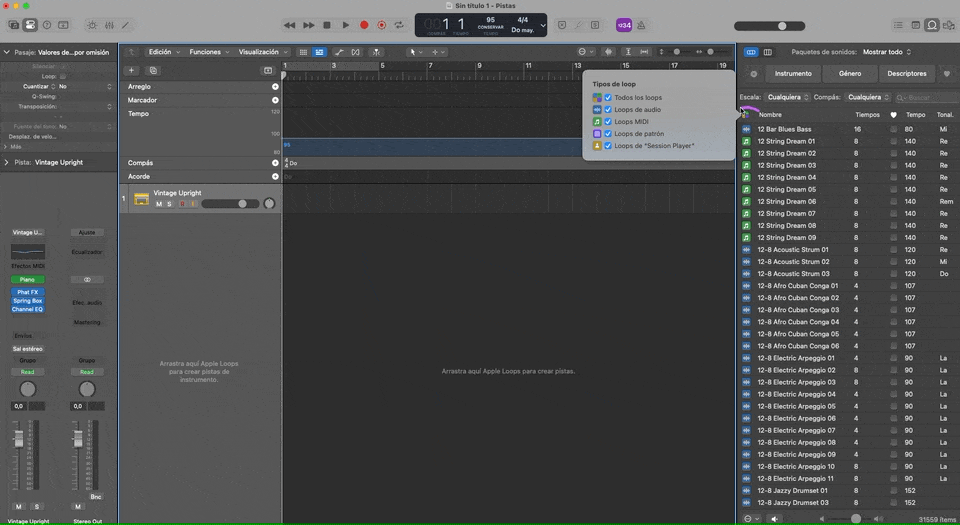Toggle the metronome icon
Screen dimensions: 960x525
[x=641, y=25]
